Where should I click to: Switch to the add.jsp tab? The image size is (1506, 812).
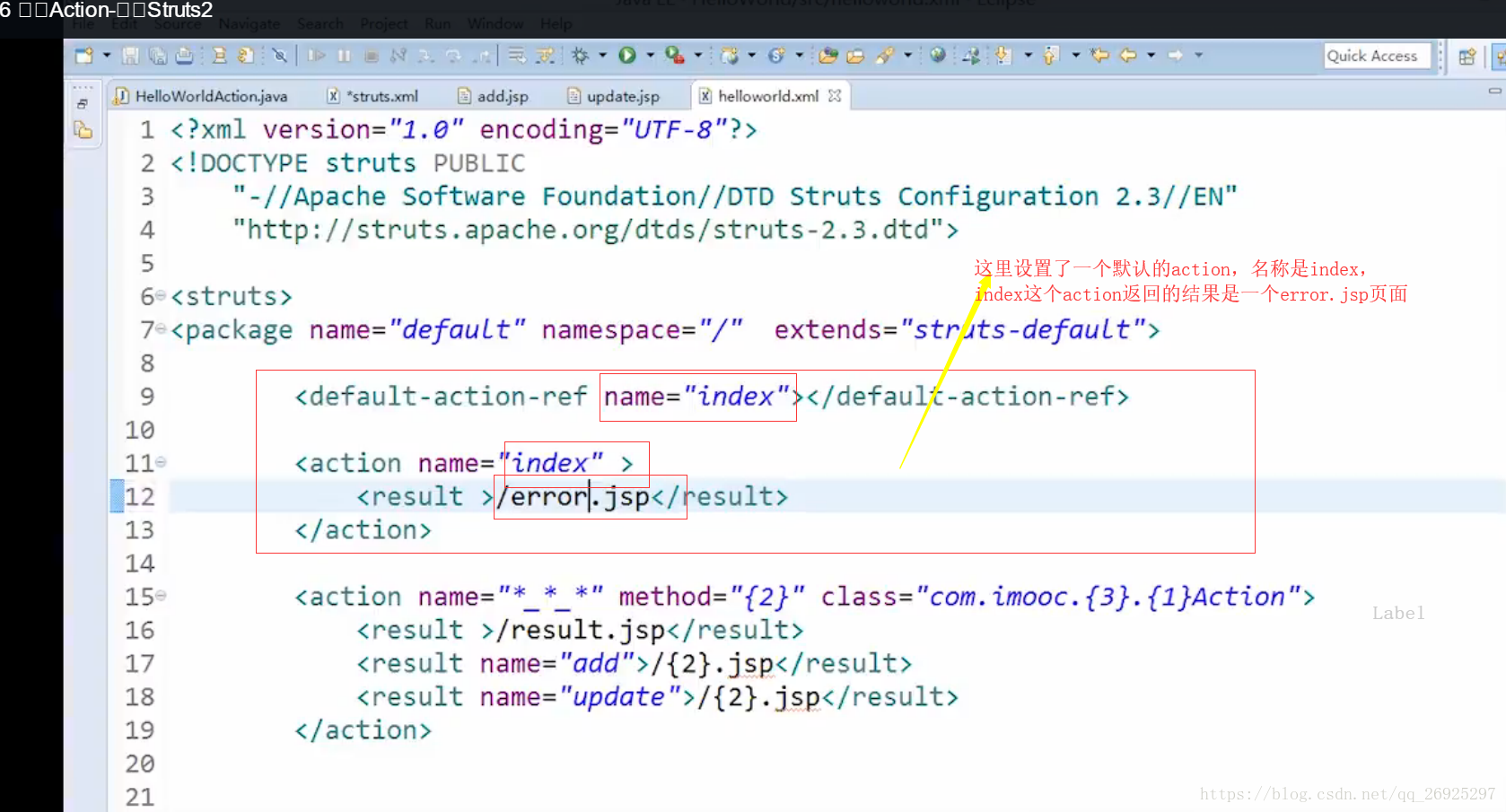(494, 96)
